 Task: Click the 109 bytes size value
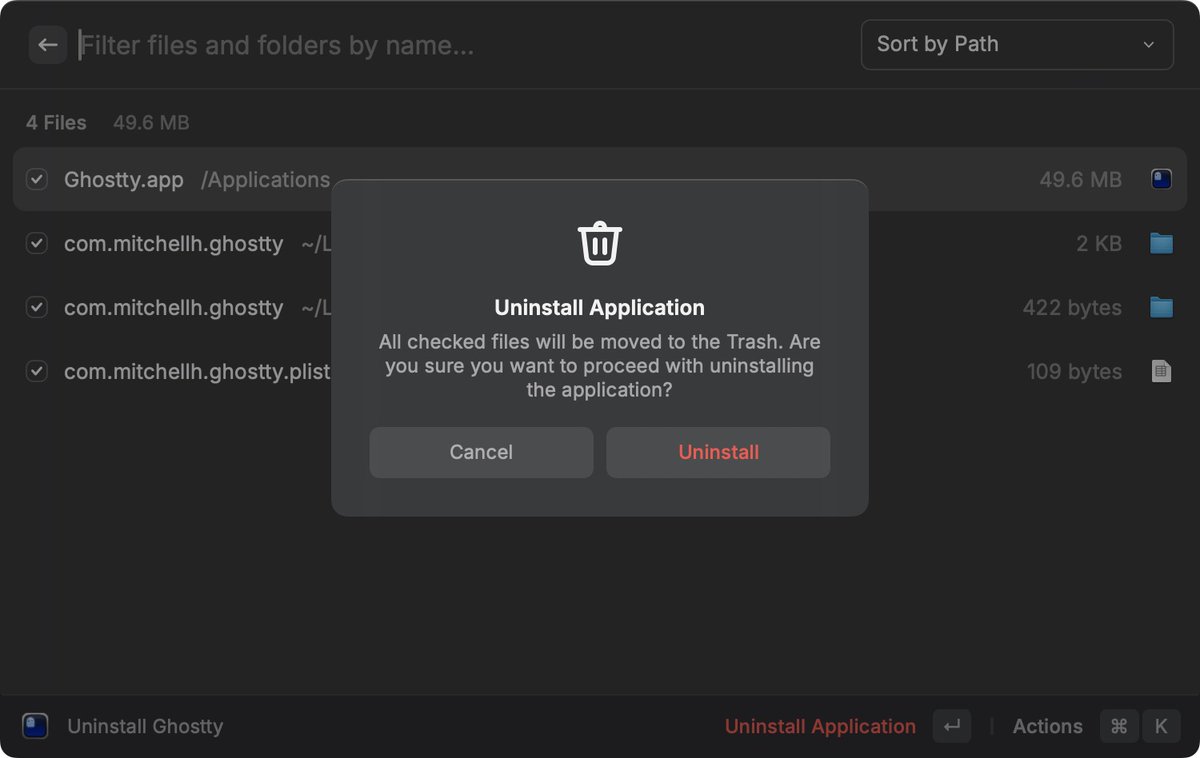1074,371
